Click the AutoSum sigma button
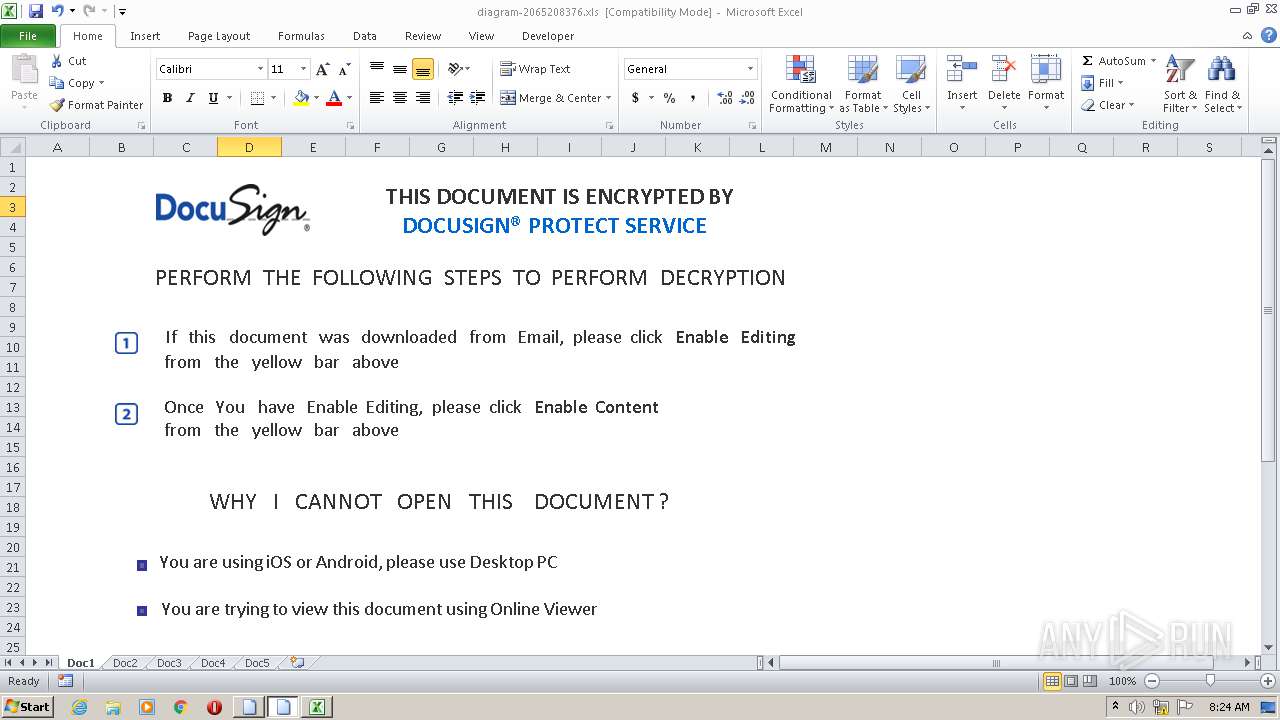1280x720 pixels. click(x=1112, y=61)
